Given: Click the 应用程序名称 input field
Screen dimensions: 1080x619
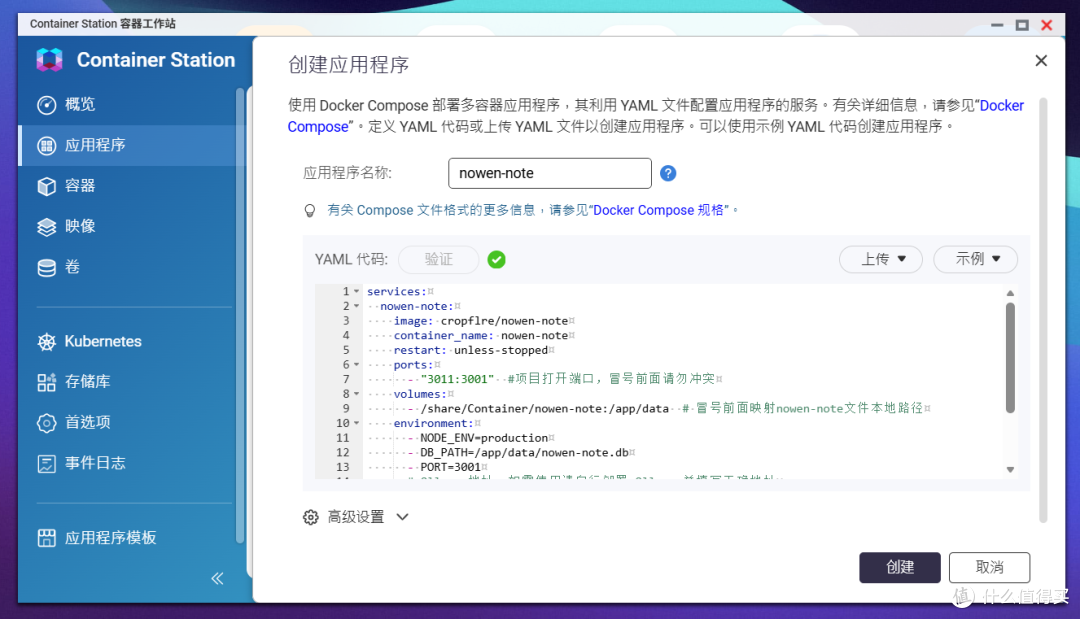Looking at the screenshot, I should click(550, 174).
